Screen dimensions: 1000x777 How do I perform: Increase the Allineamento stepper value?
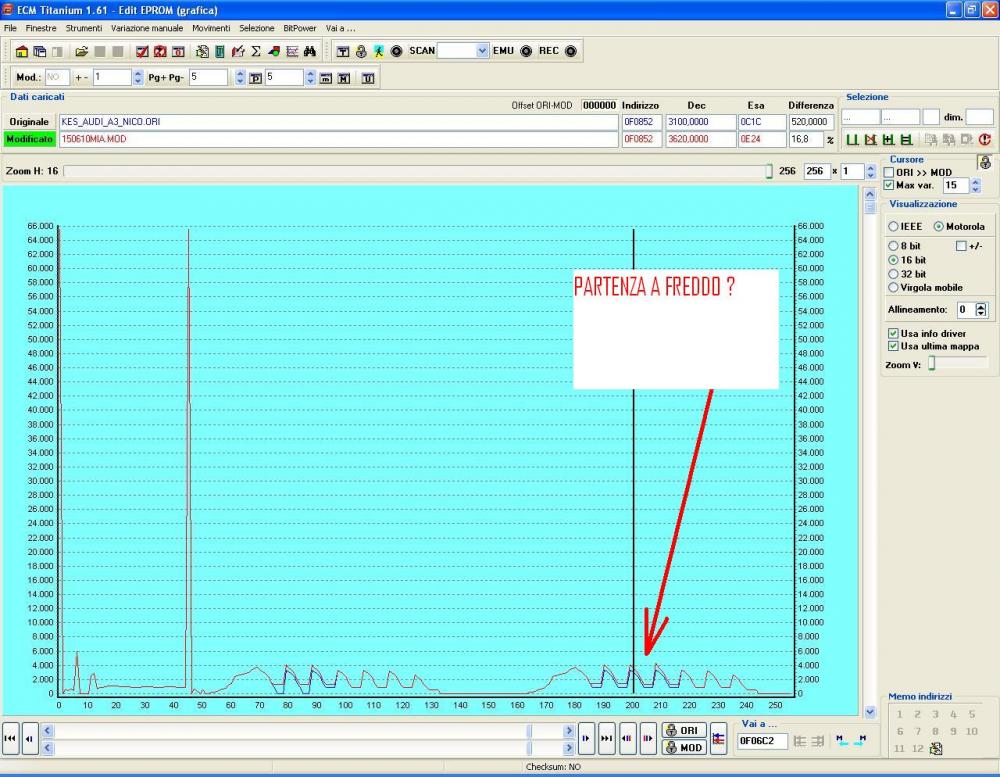pyautogui.click(x=981, y=306)
